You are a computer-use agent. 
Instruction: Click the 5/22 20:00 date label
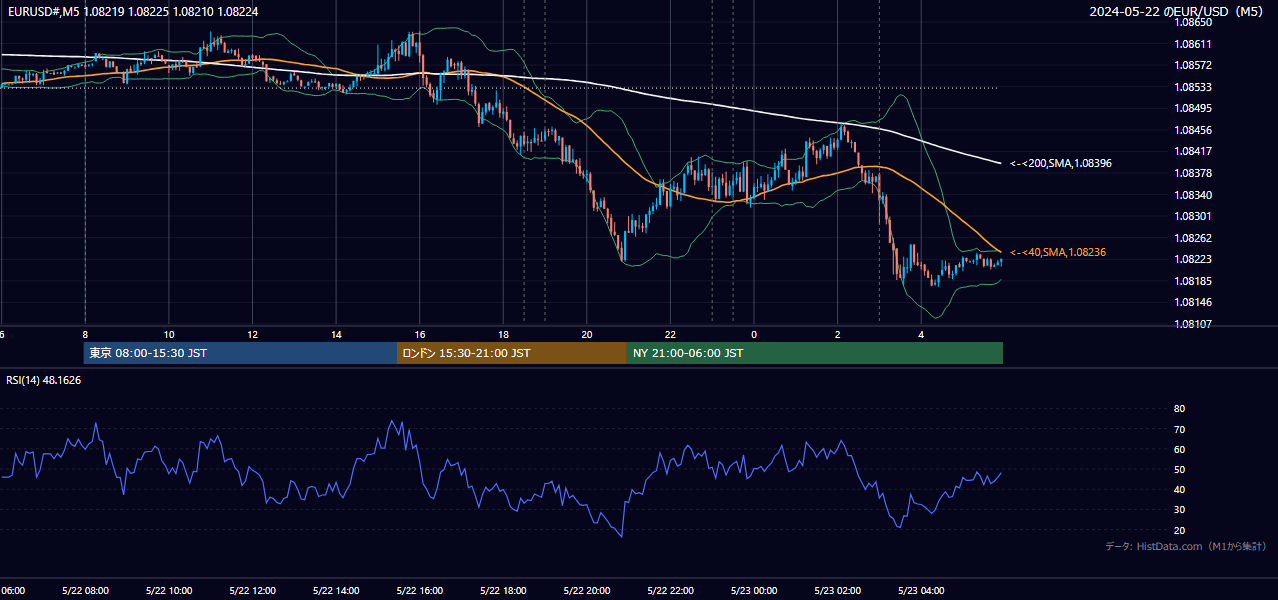tap(587, 590)
